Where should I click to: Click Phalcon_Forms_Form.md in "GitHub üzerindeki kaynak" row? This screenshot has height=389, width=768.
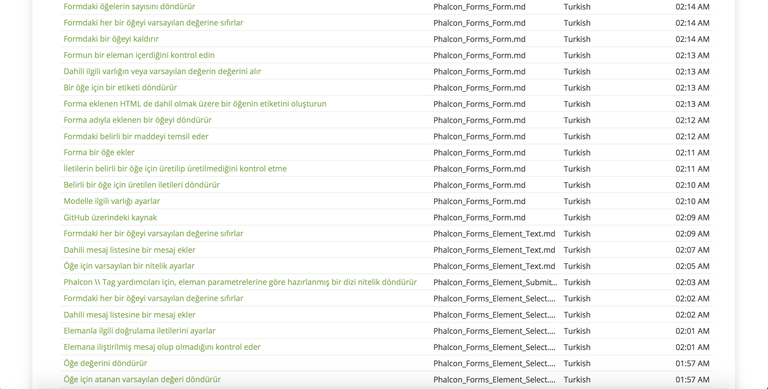[479, 217]
